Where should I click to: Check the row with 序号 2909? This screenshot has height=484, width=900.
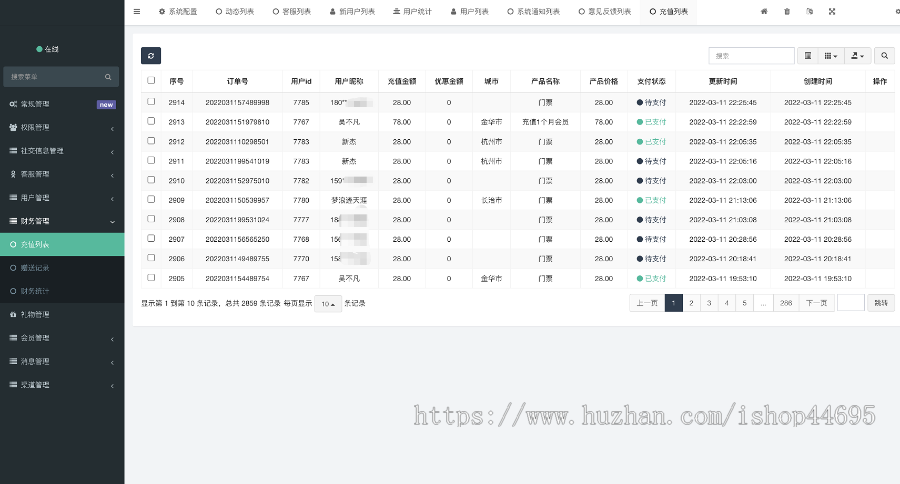coord(151,199)
